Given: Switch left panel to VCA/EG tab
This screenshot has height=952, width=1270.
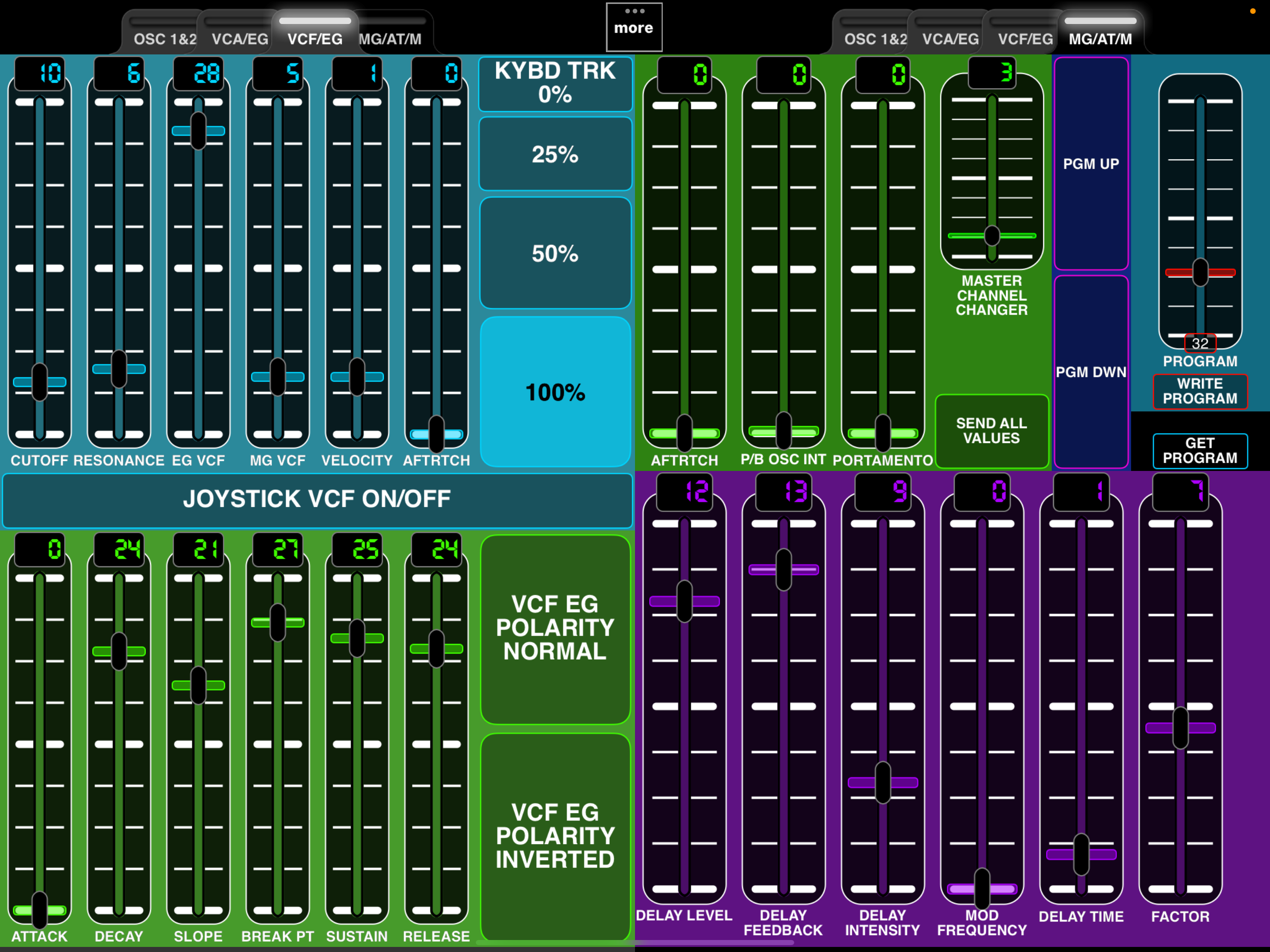Looking at the screenshot, I should pos(240,33).
